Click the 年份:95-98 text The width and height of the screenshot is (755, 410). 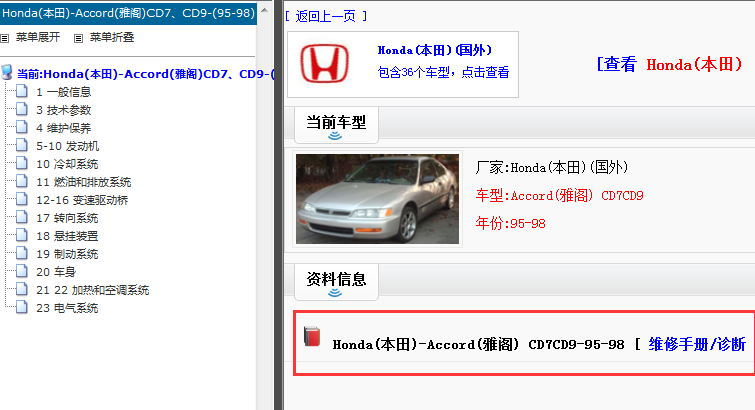pos(510,223)
